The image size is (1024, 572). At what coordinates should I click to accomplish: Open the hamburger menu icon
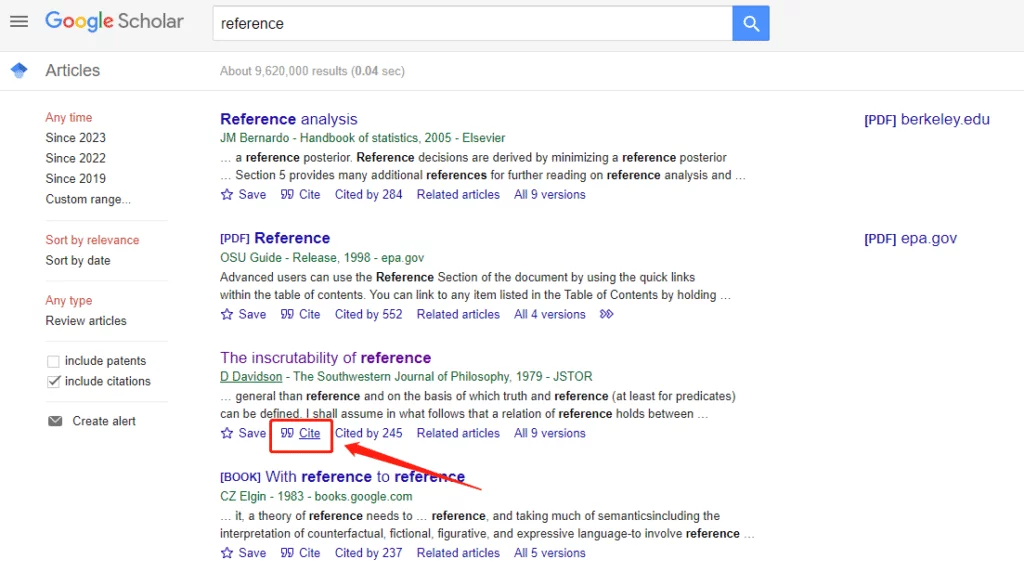click(19, 22)
